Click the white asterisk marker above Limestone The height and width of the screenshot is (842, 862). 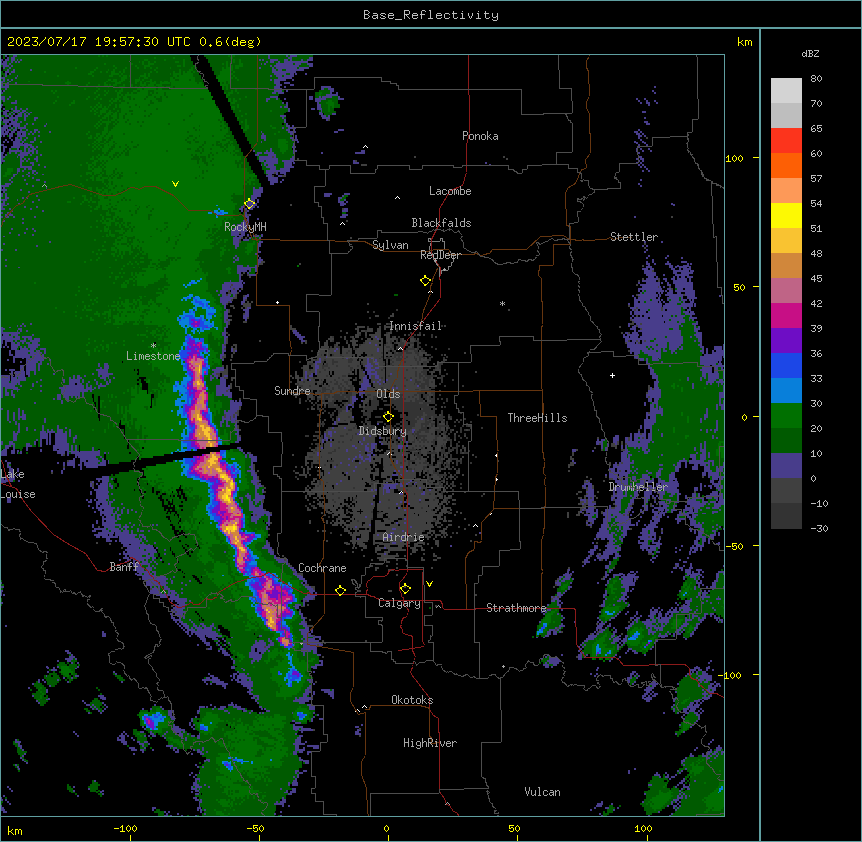[x=153, y=346]
